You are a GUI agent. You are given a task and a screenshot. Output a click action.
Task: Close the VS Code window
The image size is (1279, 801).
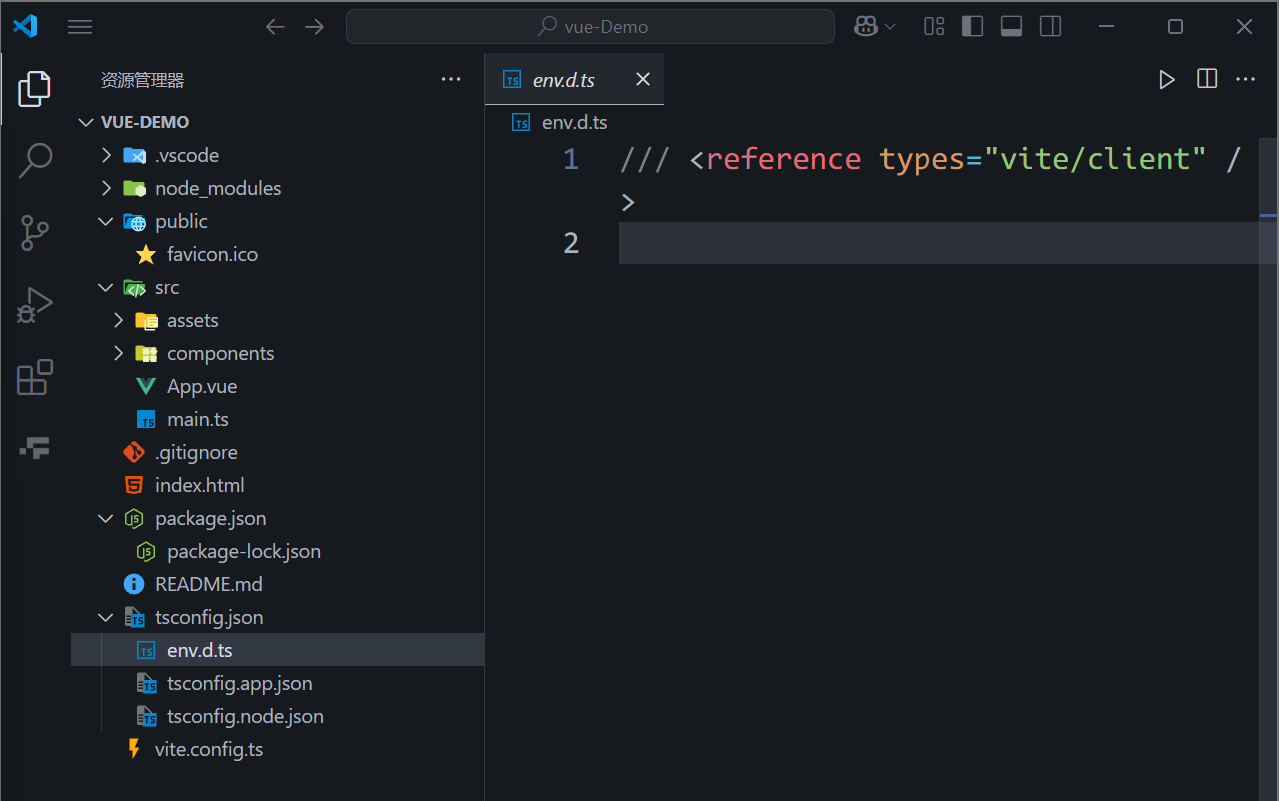(x=1244, y=27)
